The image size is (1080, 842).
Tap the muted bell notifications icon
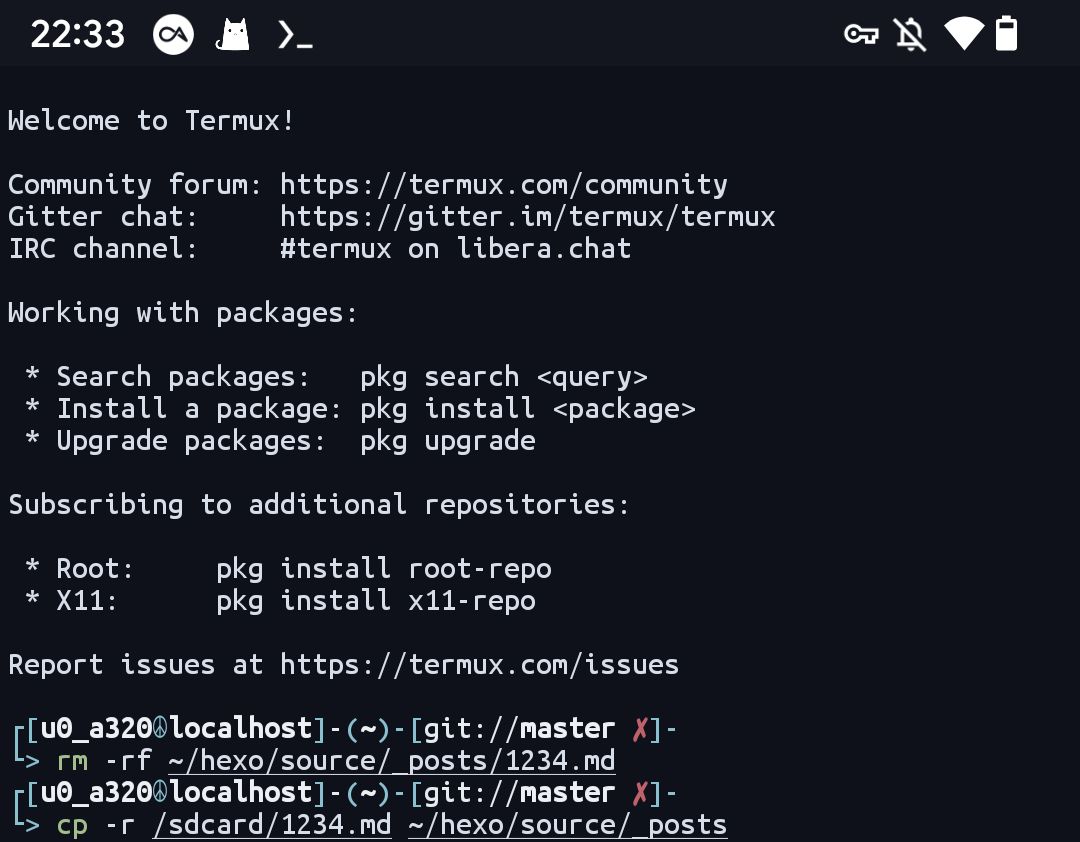pos(910,34)
